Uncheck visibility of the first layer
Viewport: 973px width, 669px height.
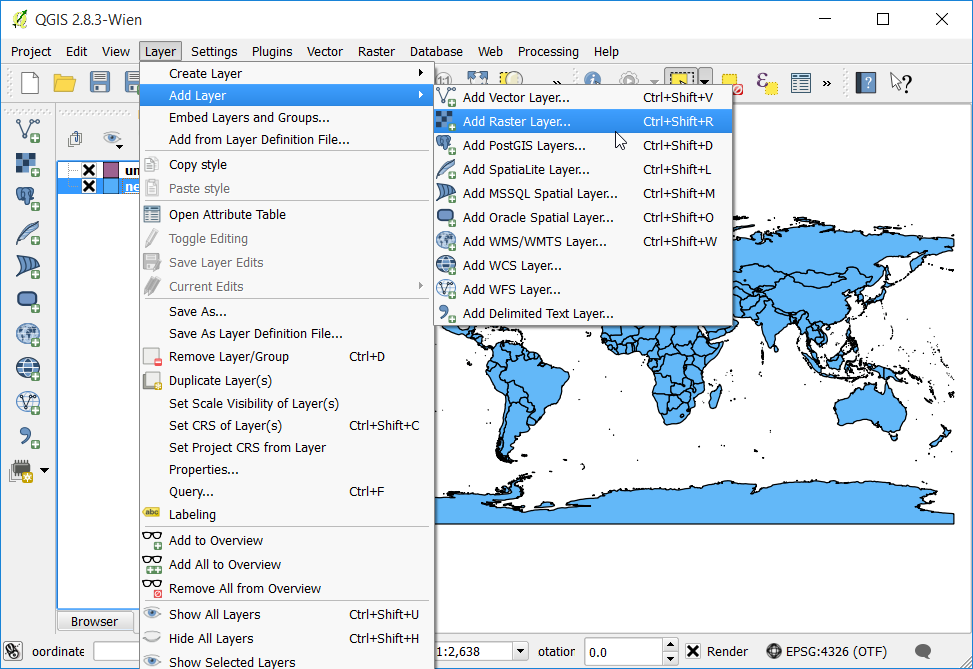[x=89, y=170]
